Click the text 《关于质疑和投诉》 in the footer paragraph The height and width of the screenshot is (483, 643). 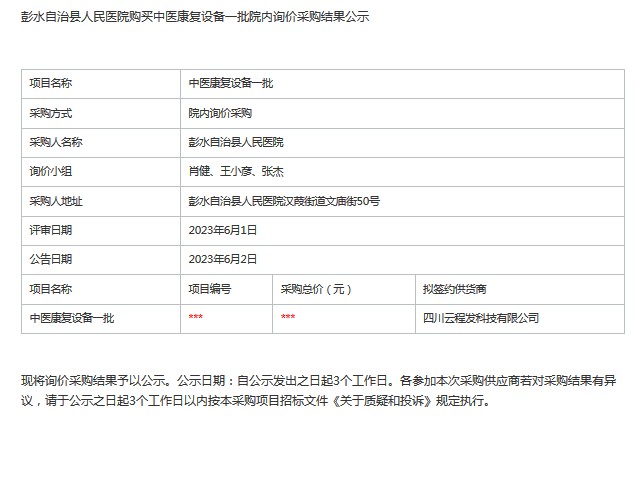point(381,401)
